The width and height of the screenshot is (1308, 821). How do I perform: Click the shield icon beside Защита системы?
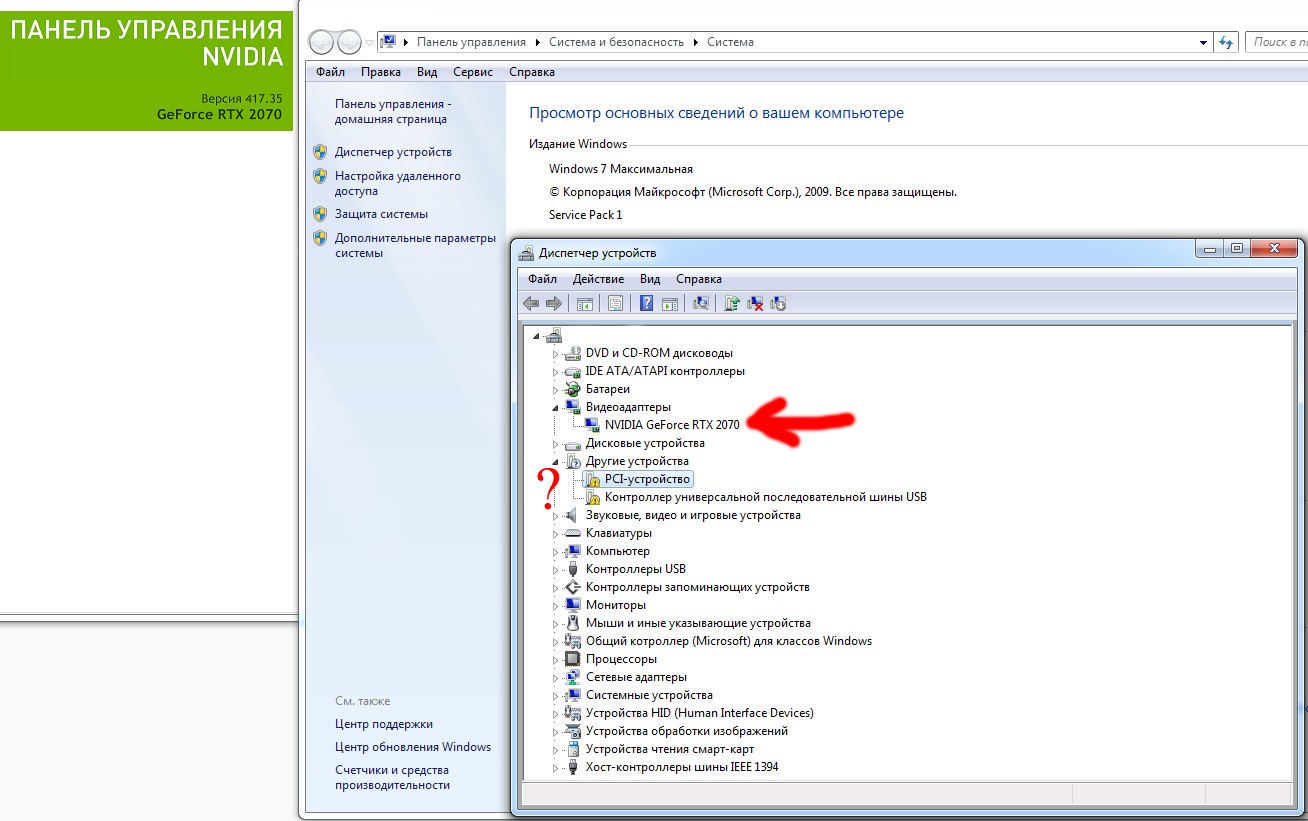(320, 214)
